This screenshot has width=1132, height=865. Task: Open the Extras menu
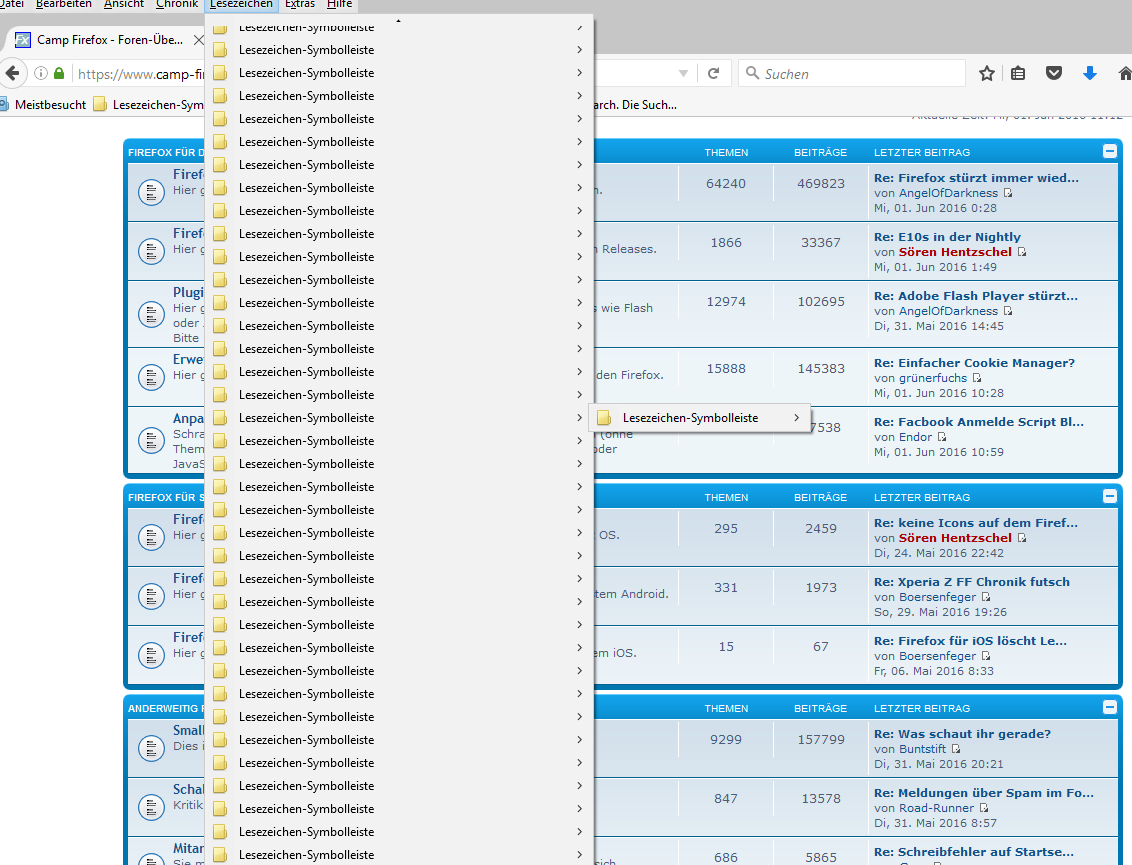[300, 4]
